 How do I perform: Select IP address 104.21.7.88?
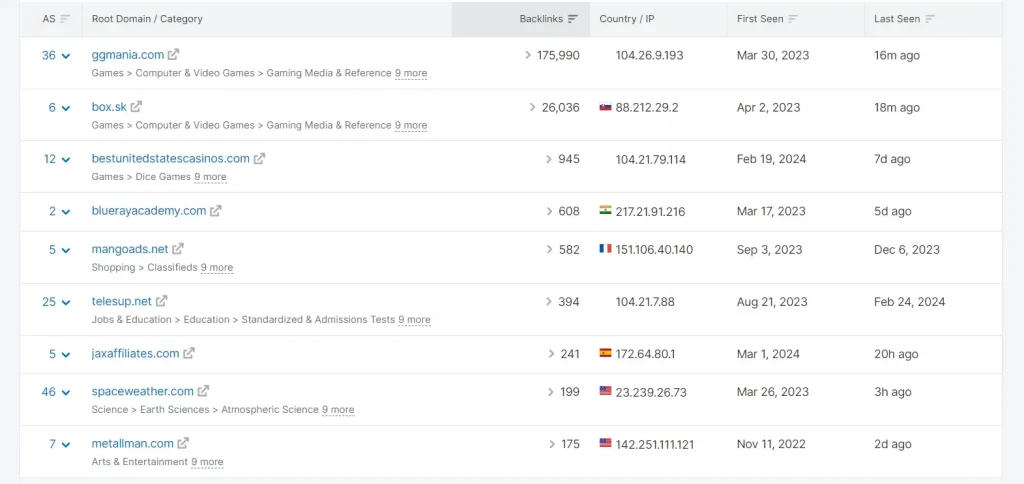[645, 302]
